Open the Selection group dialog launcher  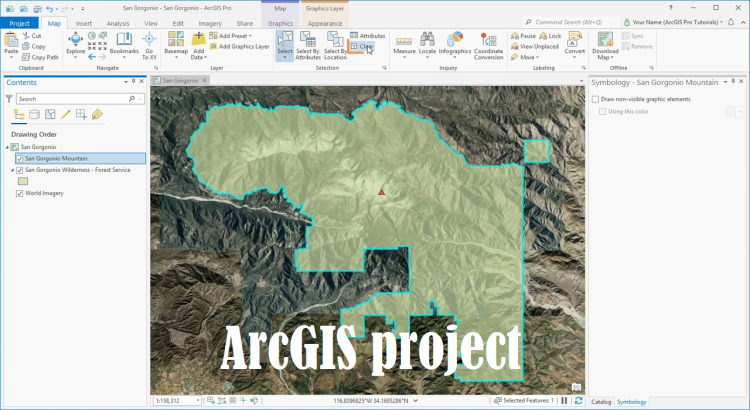pyautogui.click(x=384, y=68)
